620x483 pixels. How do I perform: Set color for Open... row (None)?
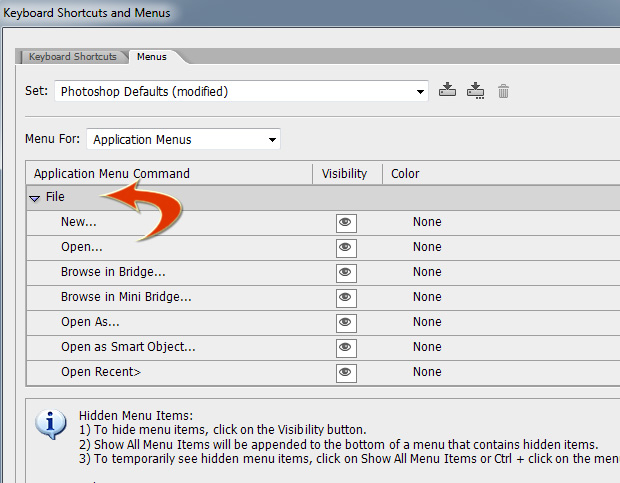click(x=427, y=247)
